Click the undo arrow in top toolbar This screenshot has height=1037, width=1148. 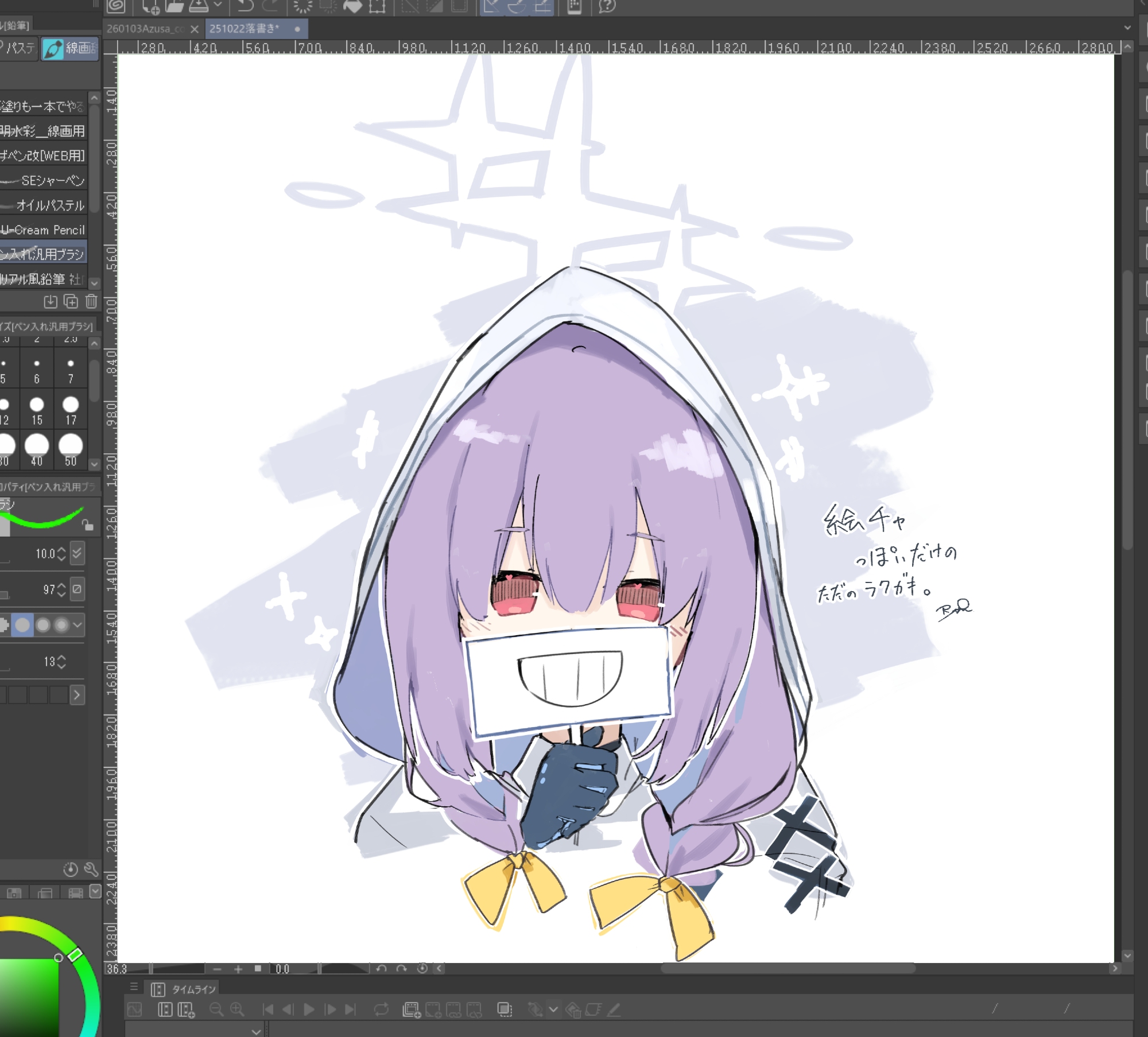coord(246,6)
